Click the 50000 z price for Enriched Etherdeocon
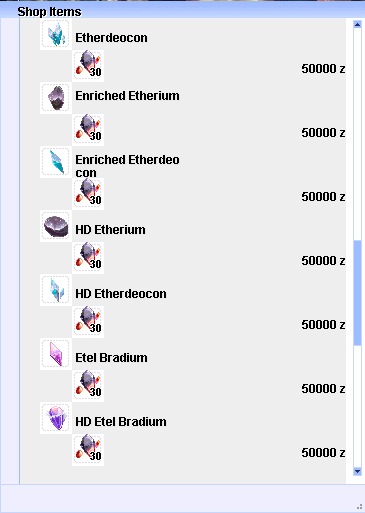 323,197
